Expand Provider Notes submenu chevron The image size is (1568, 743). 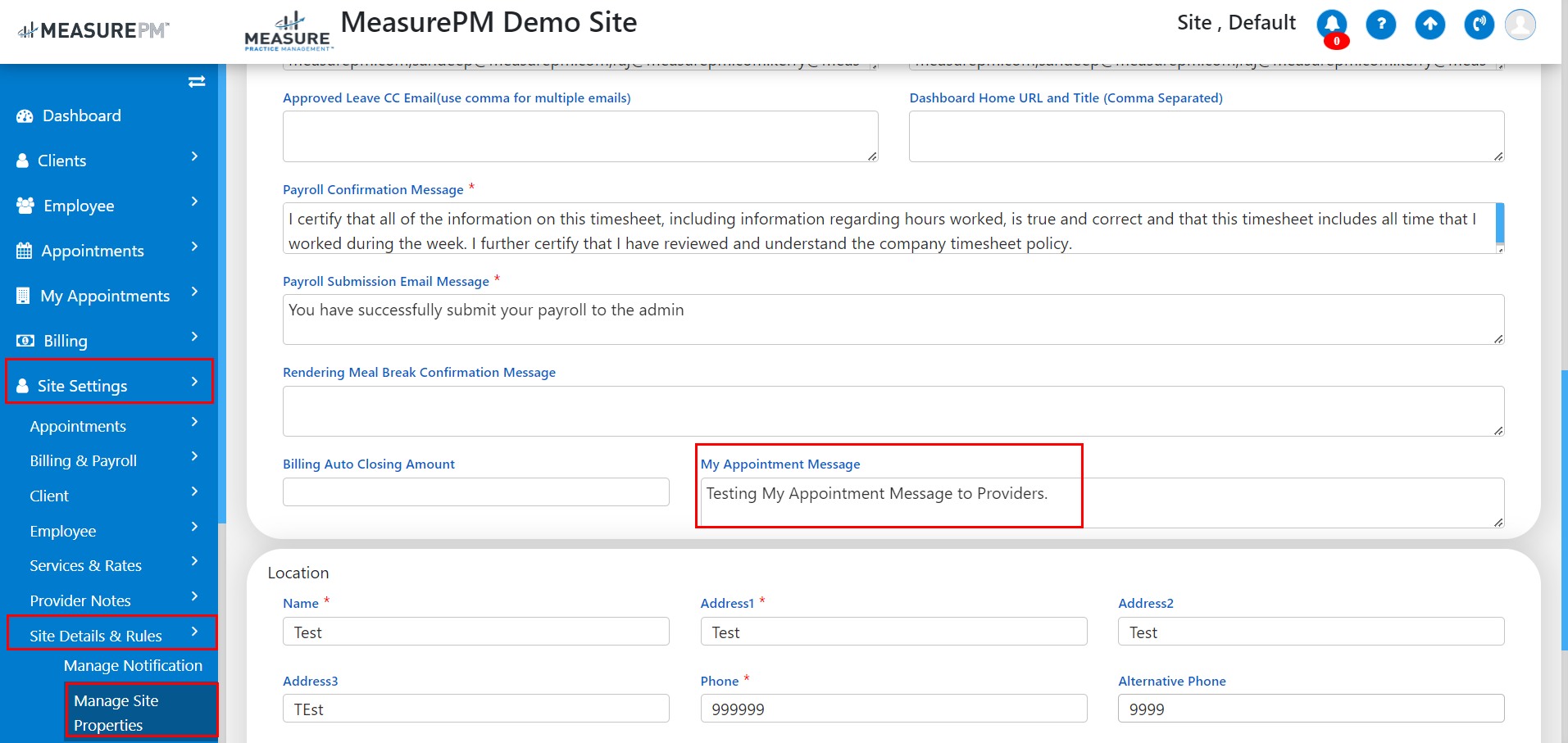pos(194,596)
